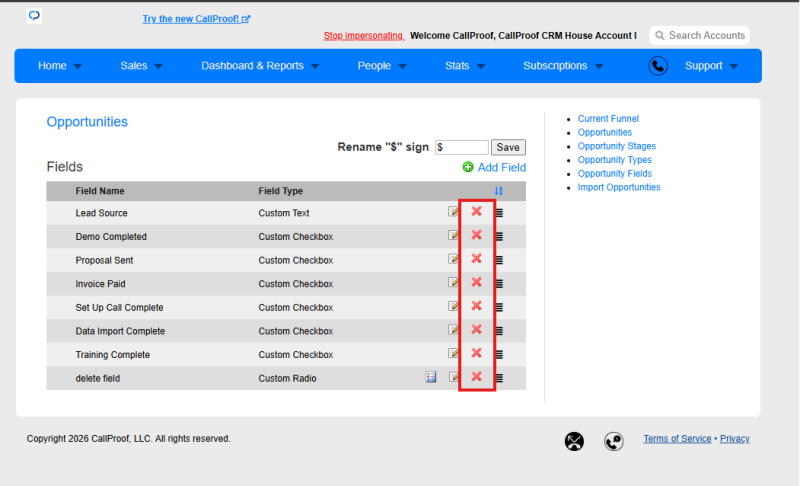
Task: Delete the Training Complete field
Action: point(477,353)
